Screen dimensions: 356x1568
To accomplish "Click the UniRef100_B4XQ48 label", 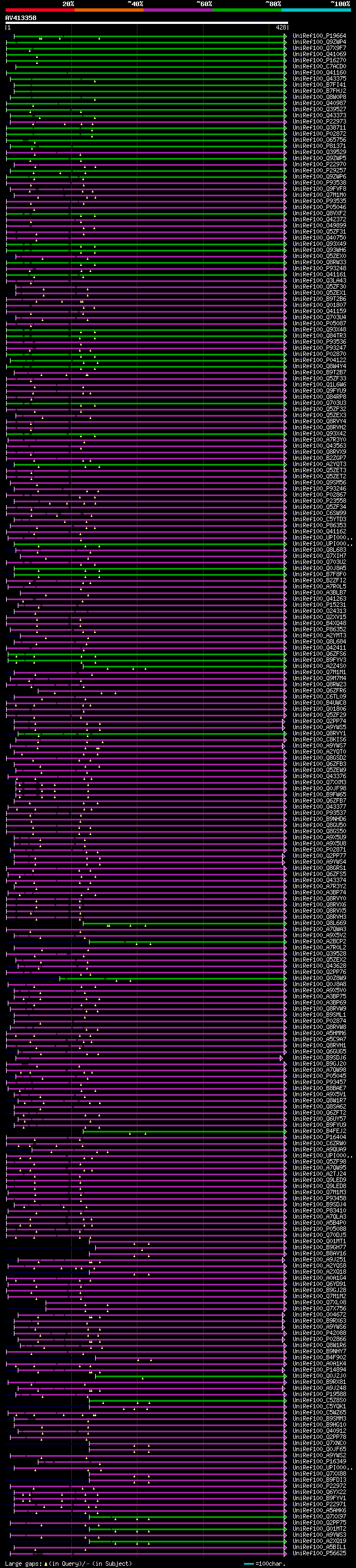I will [319, 624].
